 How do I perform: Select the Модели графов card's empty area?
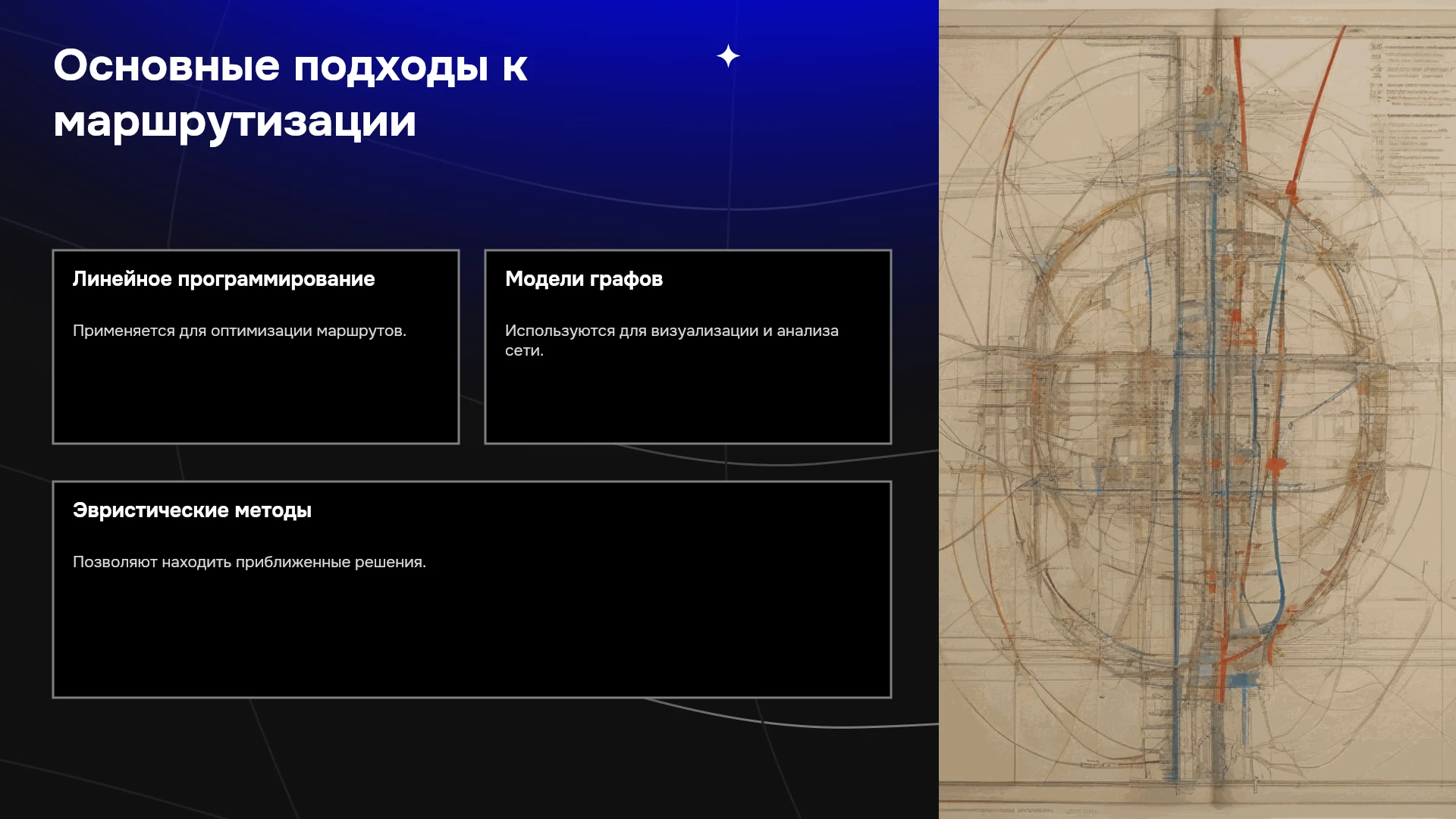tap(688, 402)
